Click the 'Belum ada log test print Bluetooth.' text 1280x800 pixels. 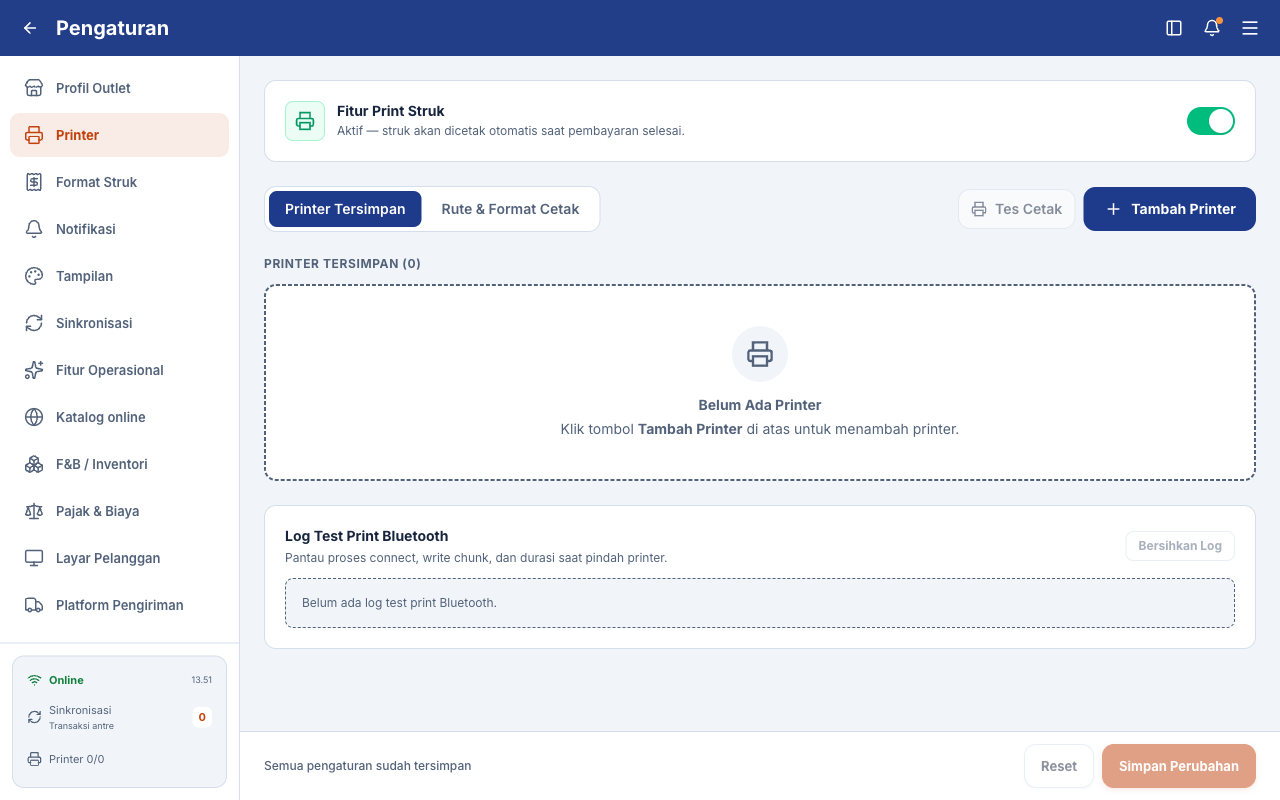[x=399, y=603]
